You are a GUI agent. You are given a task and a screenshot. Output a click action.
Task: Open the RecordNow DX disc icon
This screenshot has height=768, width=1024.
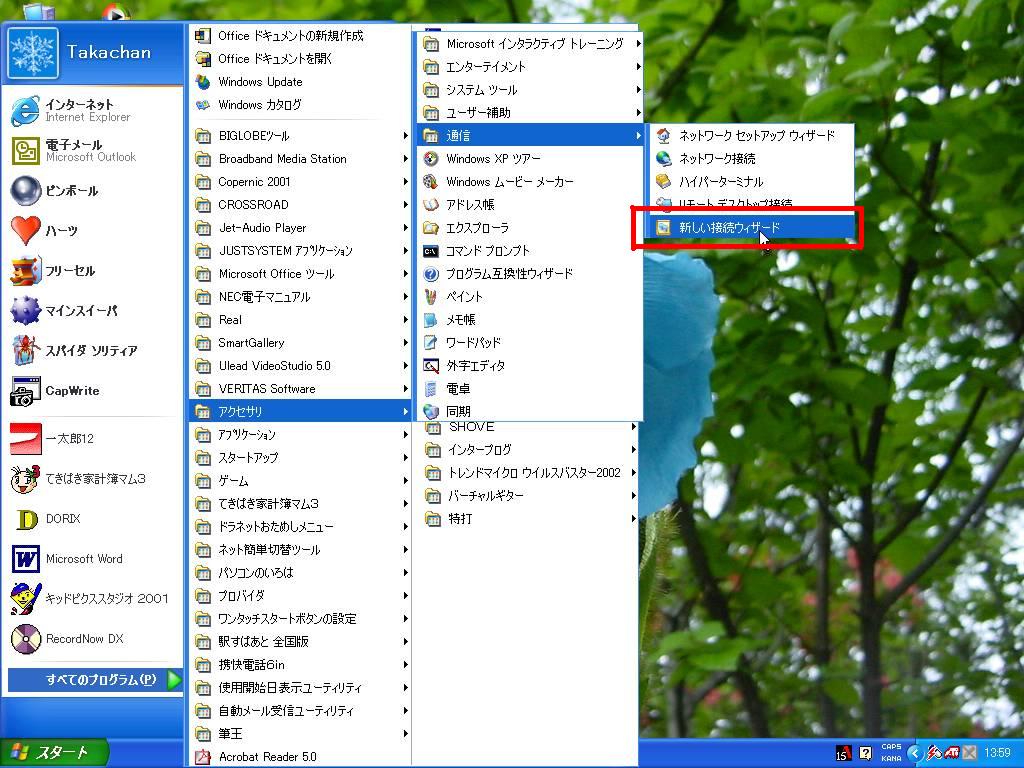[25, 639]
